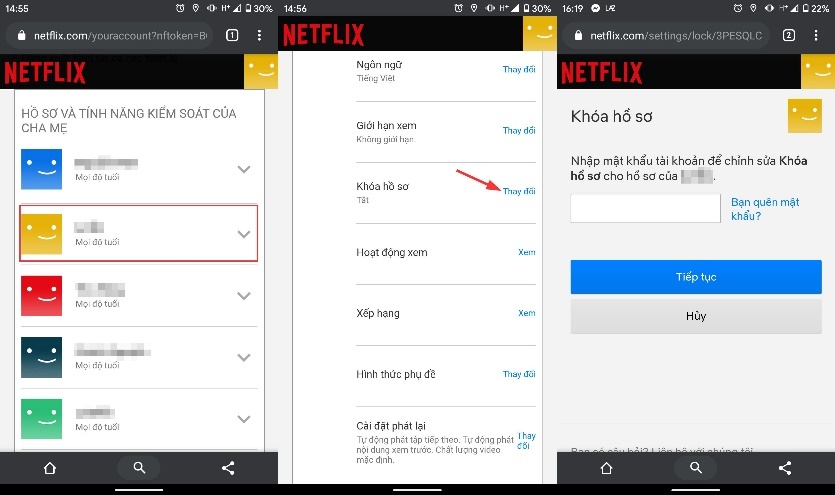Click the Bạn quên mật khẩu? link
Viewport: 835px width, 495px height.
[765, 209]
